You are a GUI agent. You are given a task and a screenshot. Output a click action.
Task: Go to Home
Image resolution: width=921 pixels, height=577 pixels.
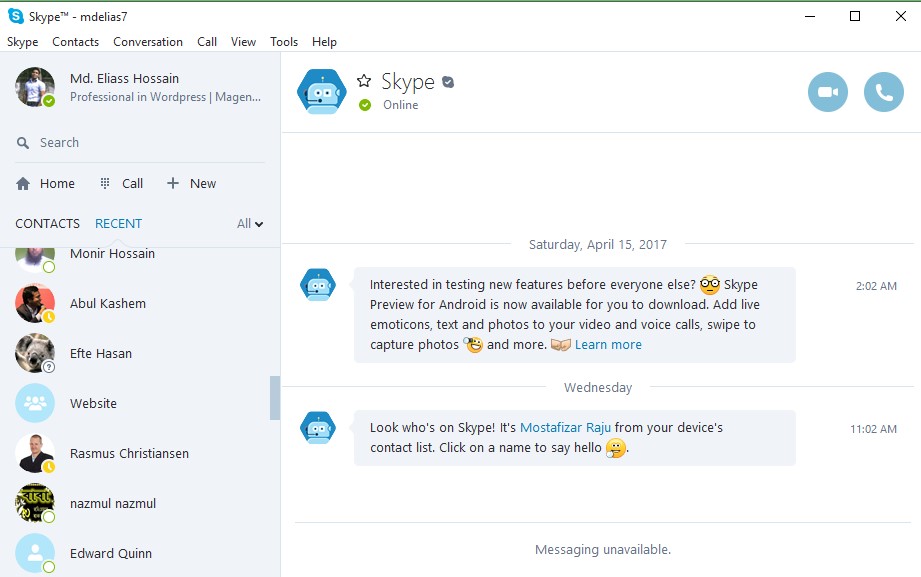click(46, 183)
